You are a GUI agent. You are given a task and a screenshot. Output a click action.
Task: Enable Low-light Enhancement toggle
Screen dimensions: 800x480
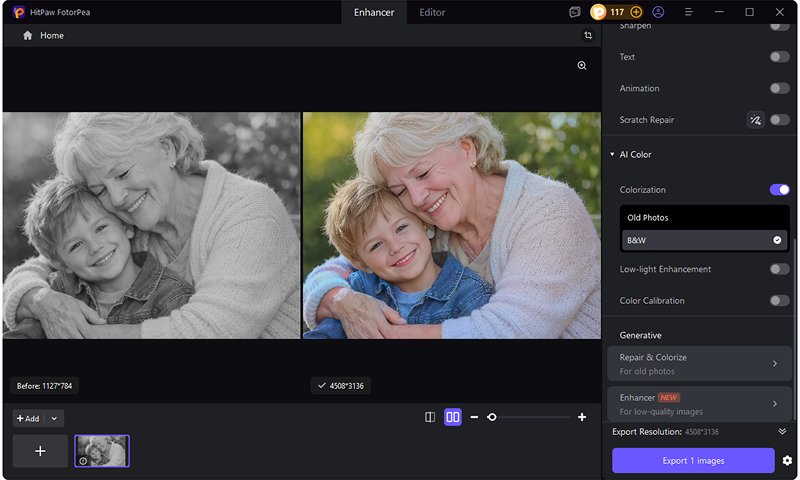click(780, 269)
